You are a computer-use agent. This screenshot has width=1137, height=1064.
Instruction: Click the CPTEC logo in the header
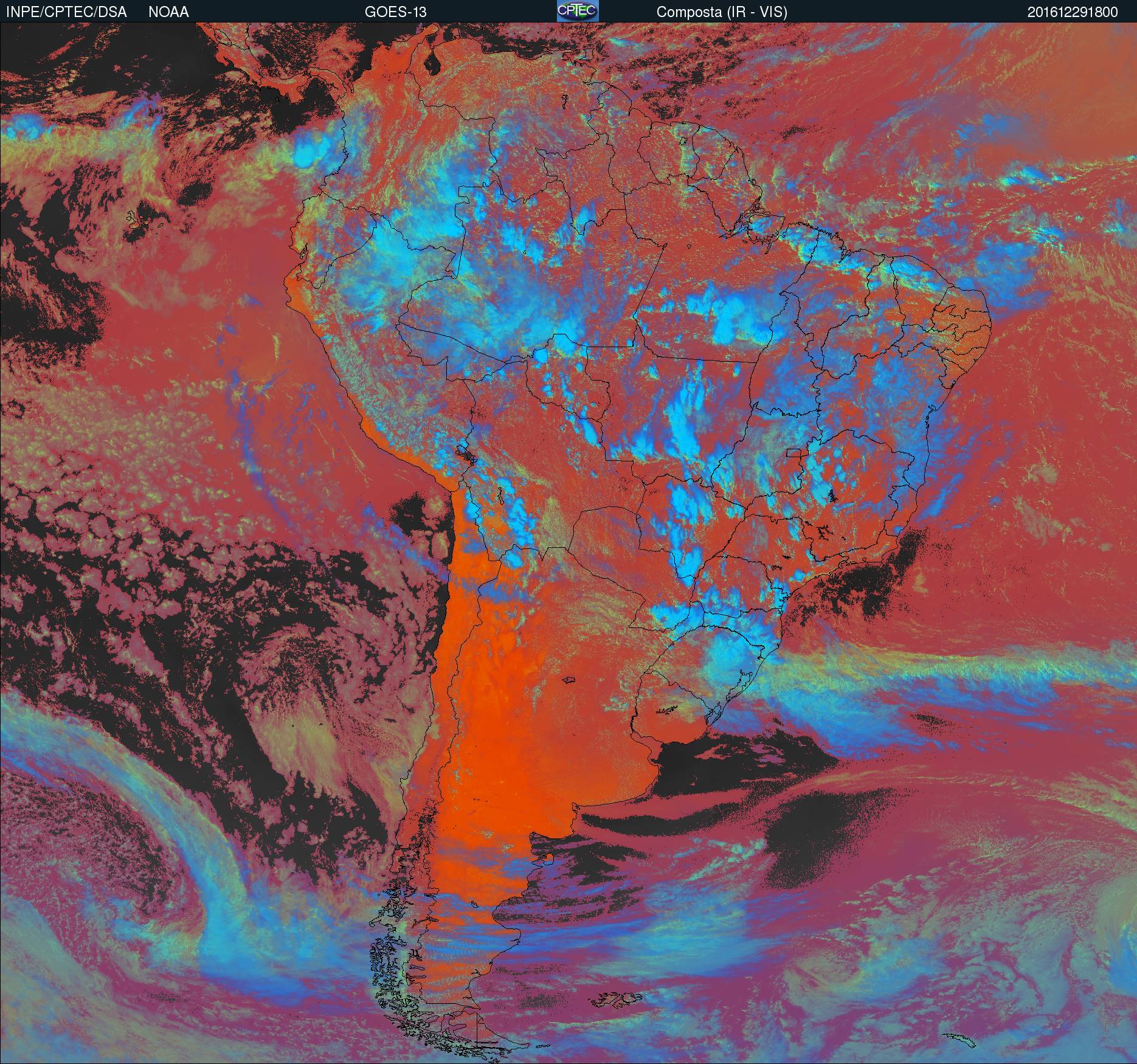point(577,11)
